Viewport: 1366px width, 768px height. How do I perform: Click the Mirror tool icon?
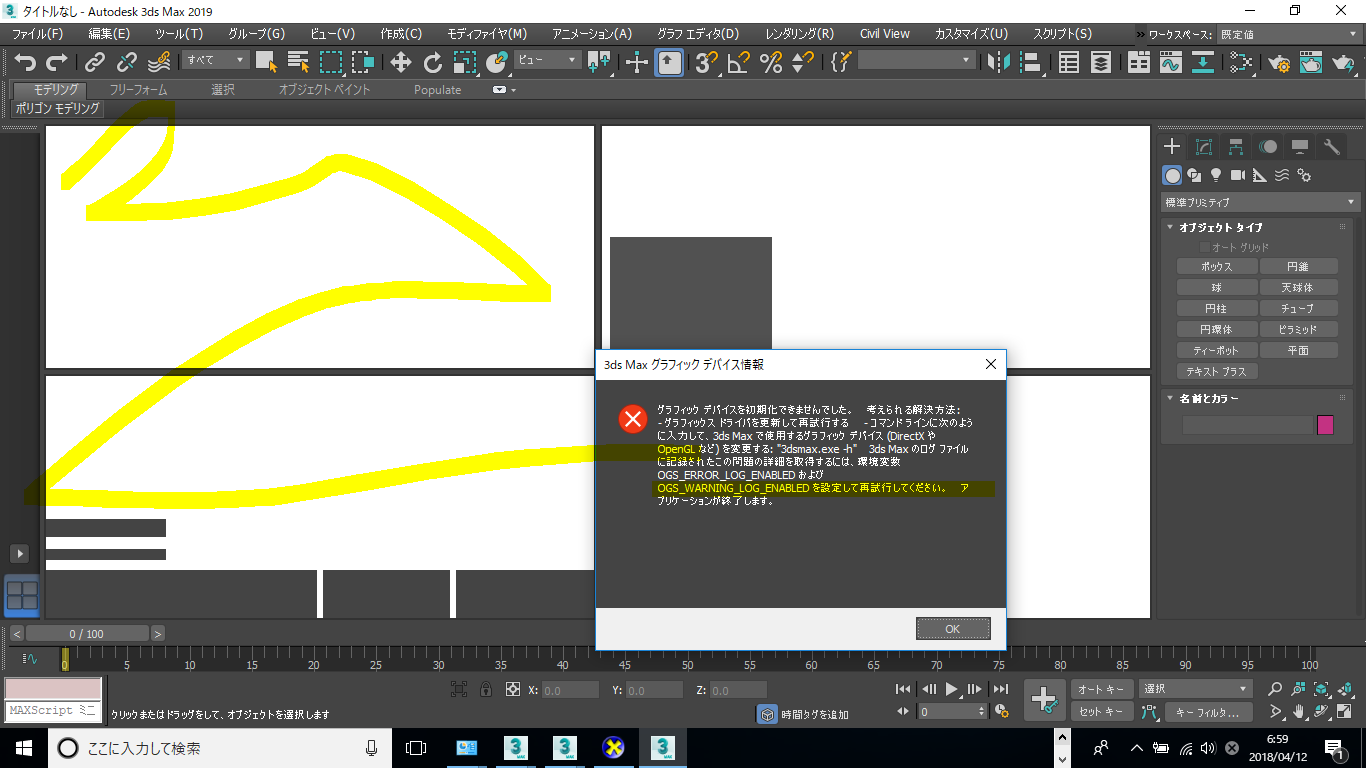coord(998,62)
